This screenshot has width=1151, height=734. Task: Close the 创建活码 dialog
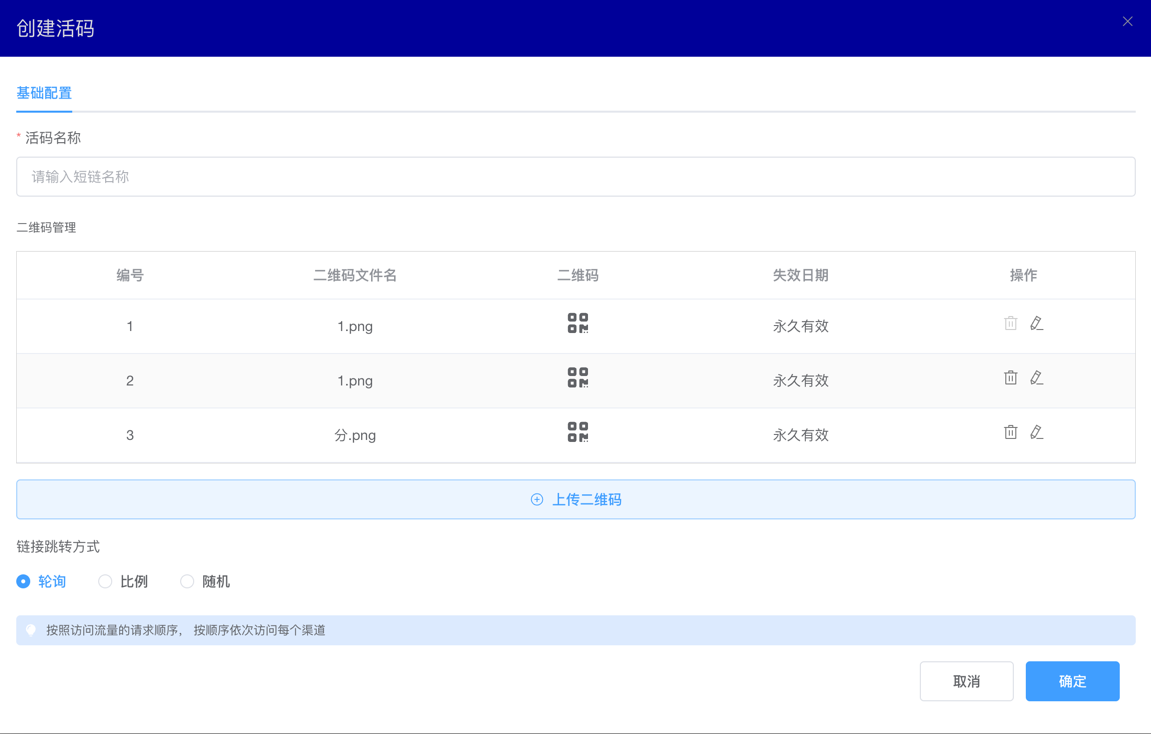[1128, 21]
